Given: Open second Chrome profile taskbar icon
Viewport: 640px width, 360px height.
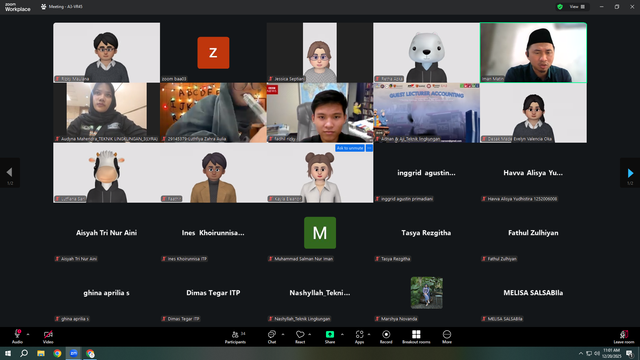Looking at the screenshot, I should tap(90, 353).
